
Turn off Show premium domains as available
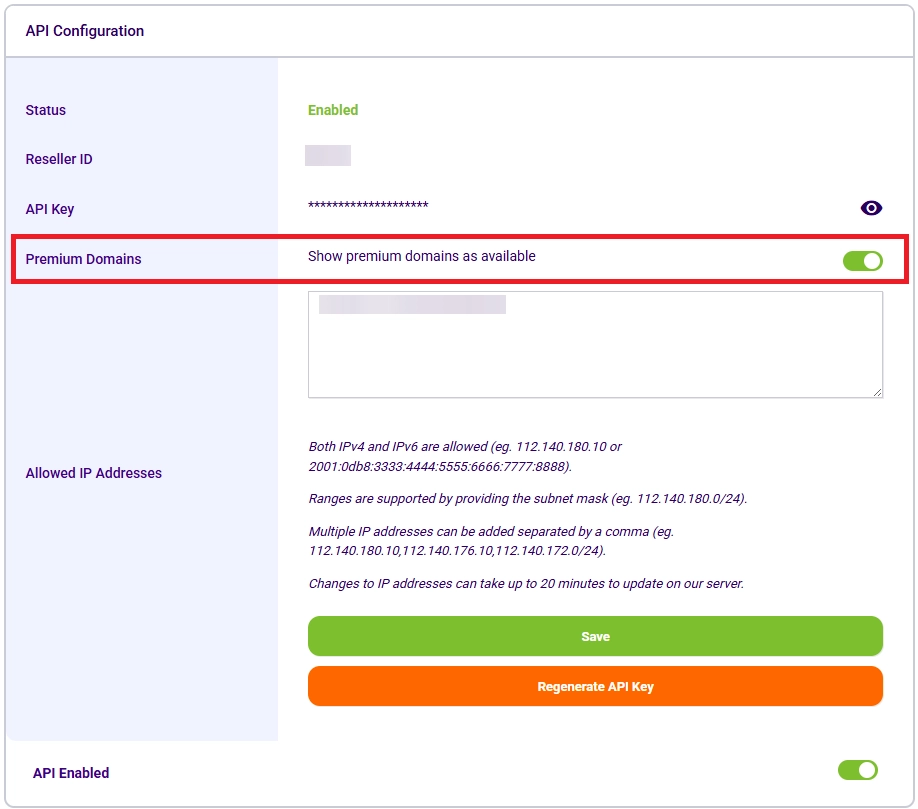(x=862, y=258)
